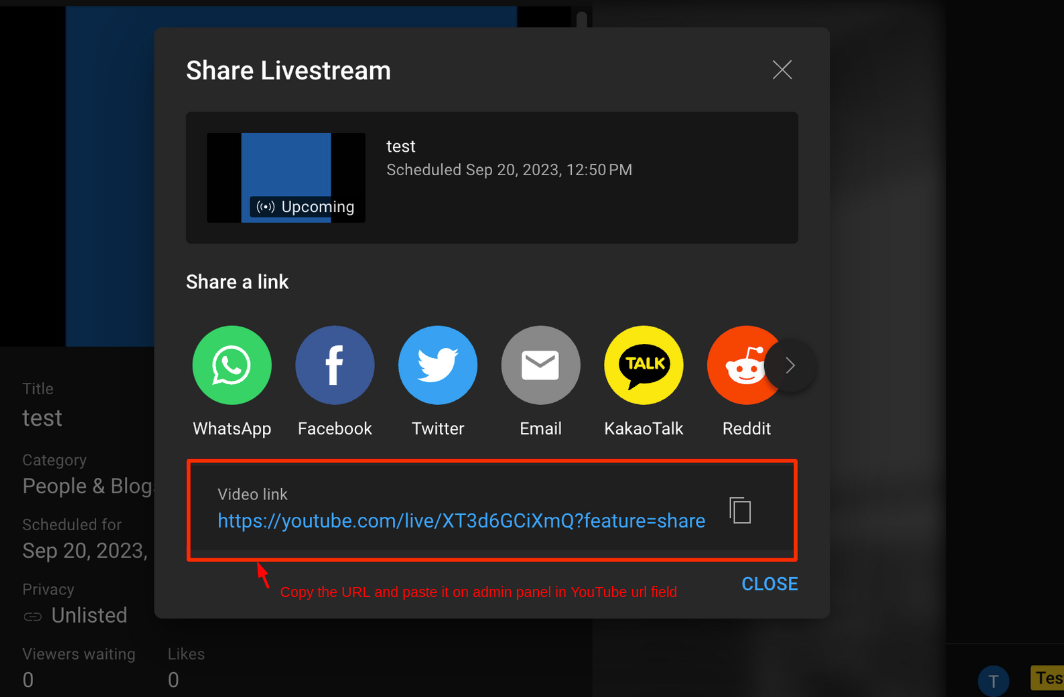Image resolution: width=1064 pixels, height=697 pixels.
Task: Click the Viewers waiting count
Action: (x=28, y=680)
